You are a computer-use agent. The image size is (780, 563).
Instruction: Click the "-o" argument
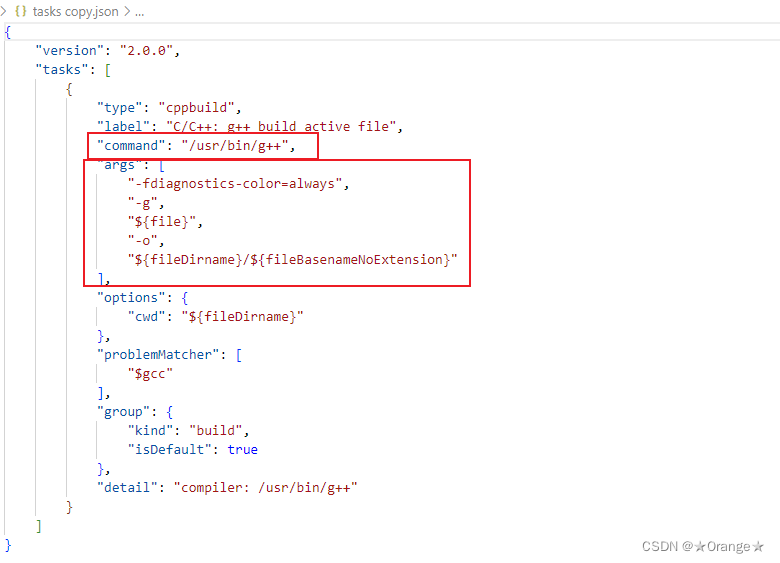tap(143, 241)
